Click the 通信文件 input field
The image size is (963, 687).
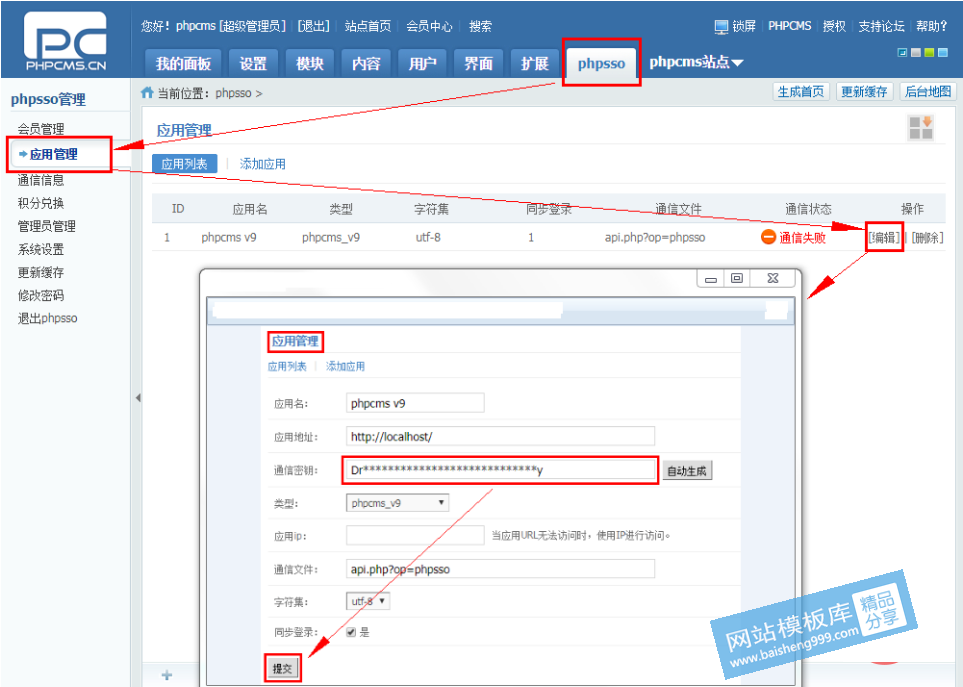click(x=500, y=569)
